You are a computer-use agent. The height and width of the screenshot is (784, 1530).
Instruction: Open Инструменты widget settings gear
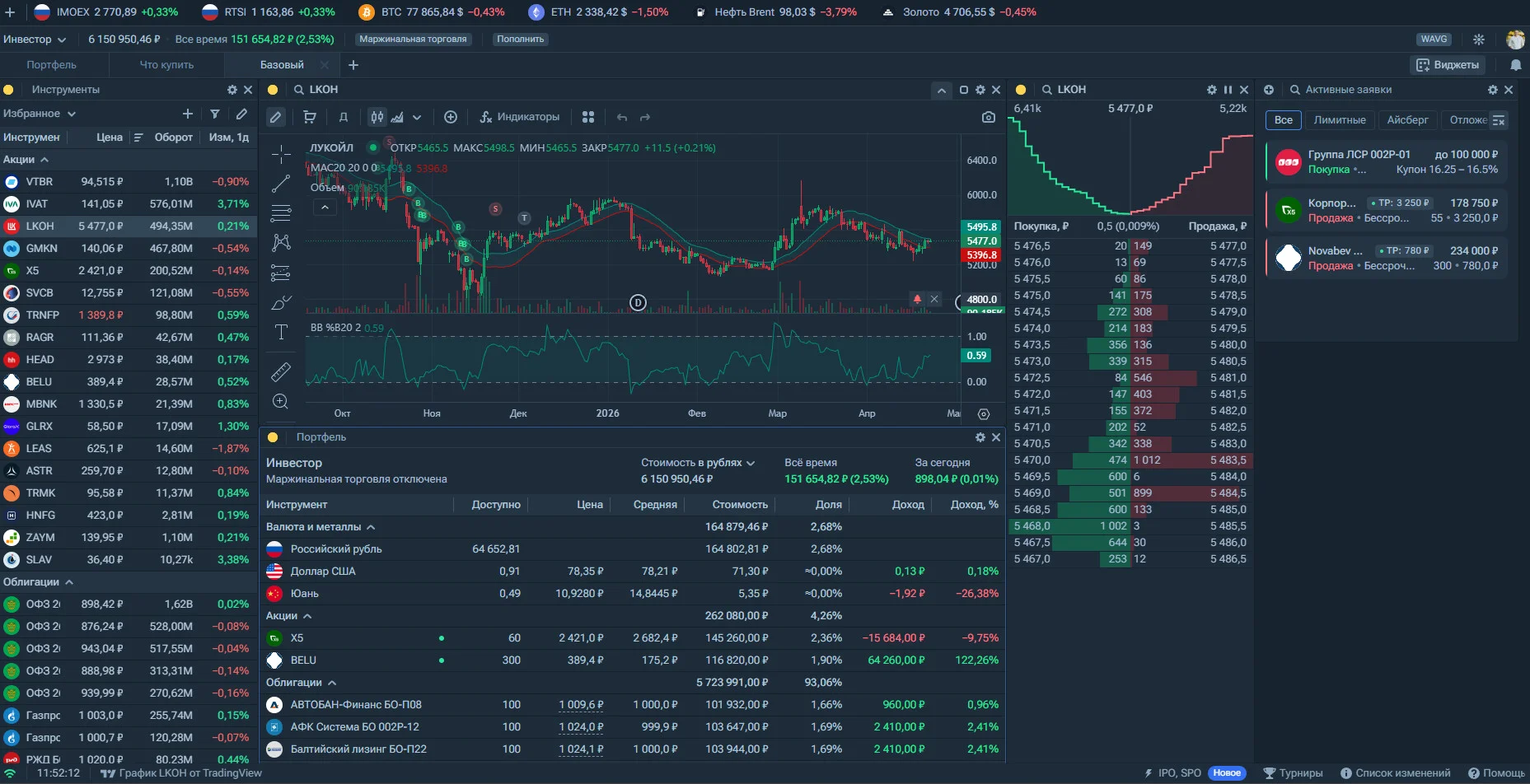click(232, 90)
